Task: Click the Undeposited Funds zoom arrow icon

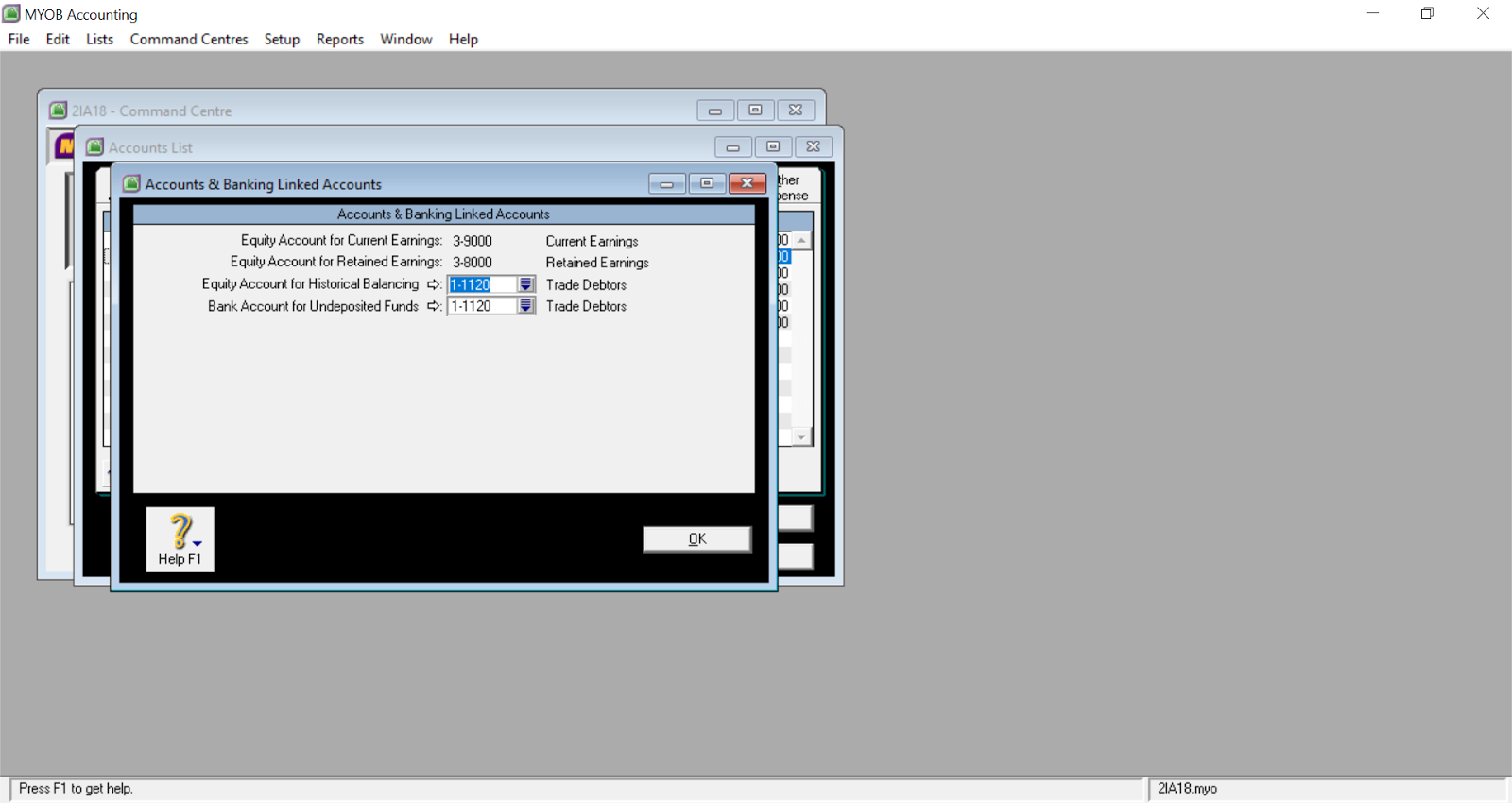Action: click(433, 306)
